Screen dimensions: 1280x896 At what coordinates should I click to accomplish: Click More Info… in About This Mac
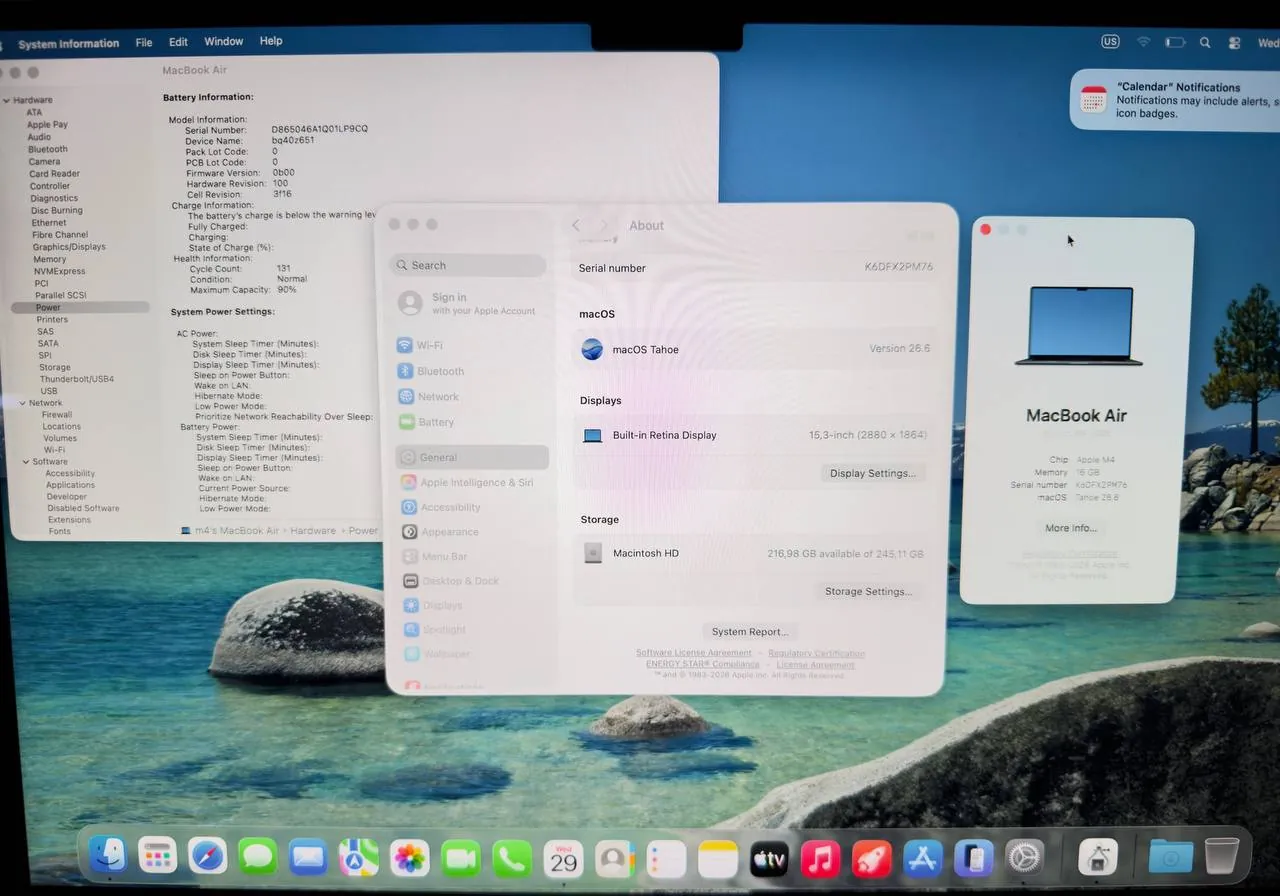point(1071,528)
